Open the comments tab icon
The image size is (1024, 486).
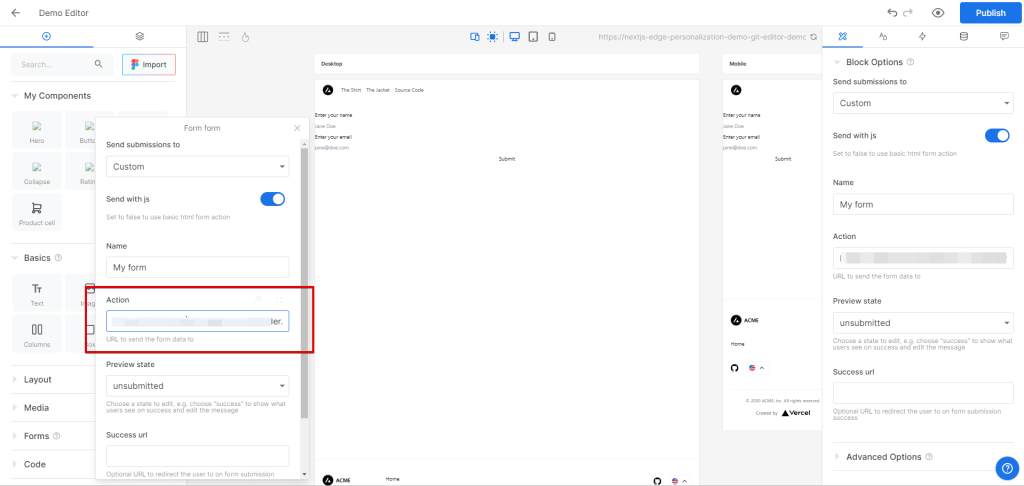(1003, 36)
